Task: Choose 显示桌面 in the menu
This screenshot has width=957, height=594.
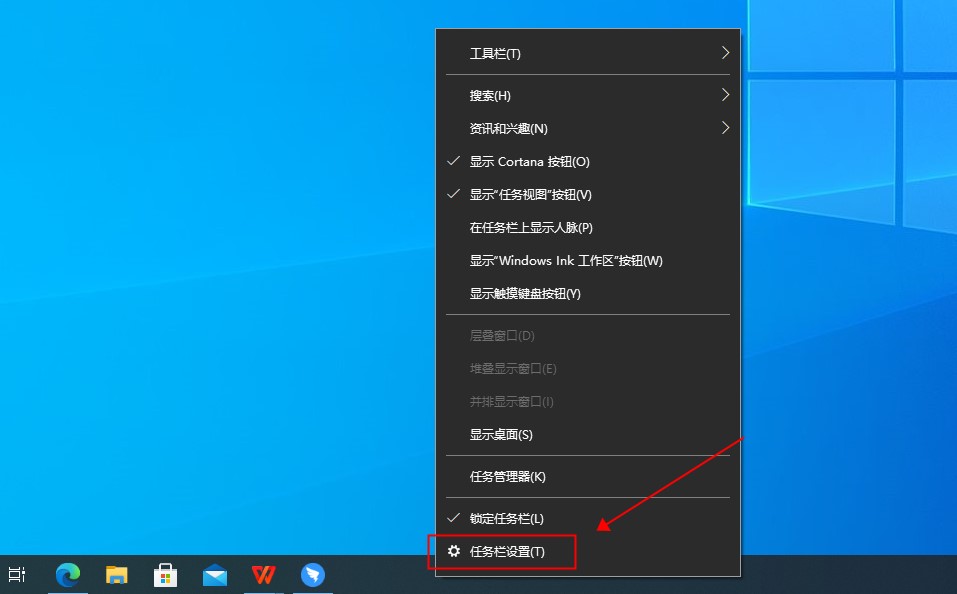Action: coord(501,435)
